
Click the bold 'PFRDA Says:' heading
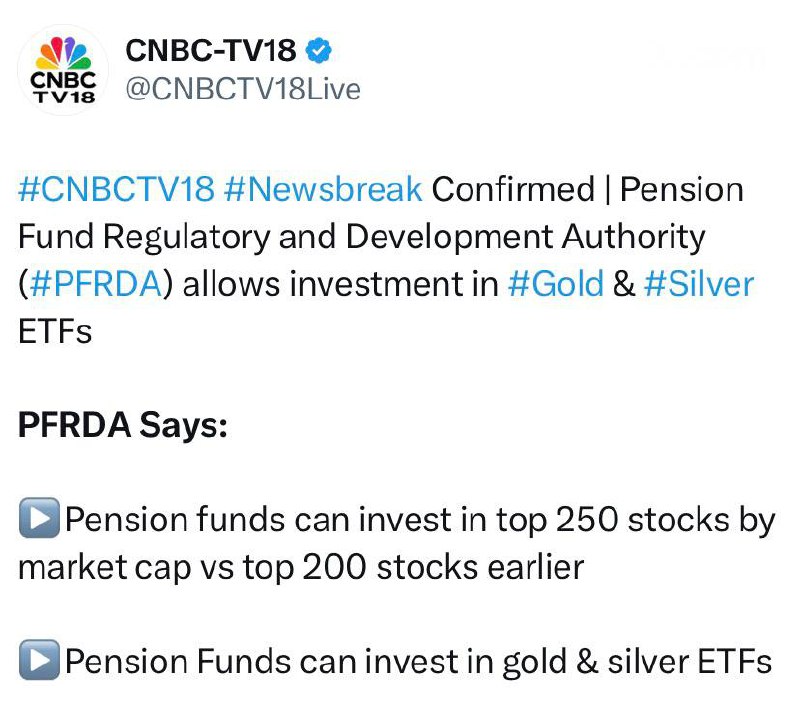[123, 426]
